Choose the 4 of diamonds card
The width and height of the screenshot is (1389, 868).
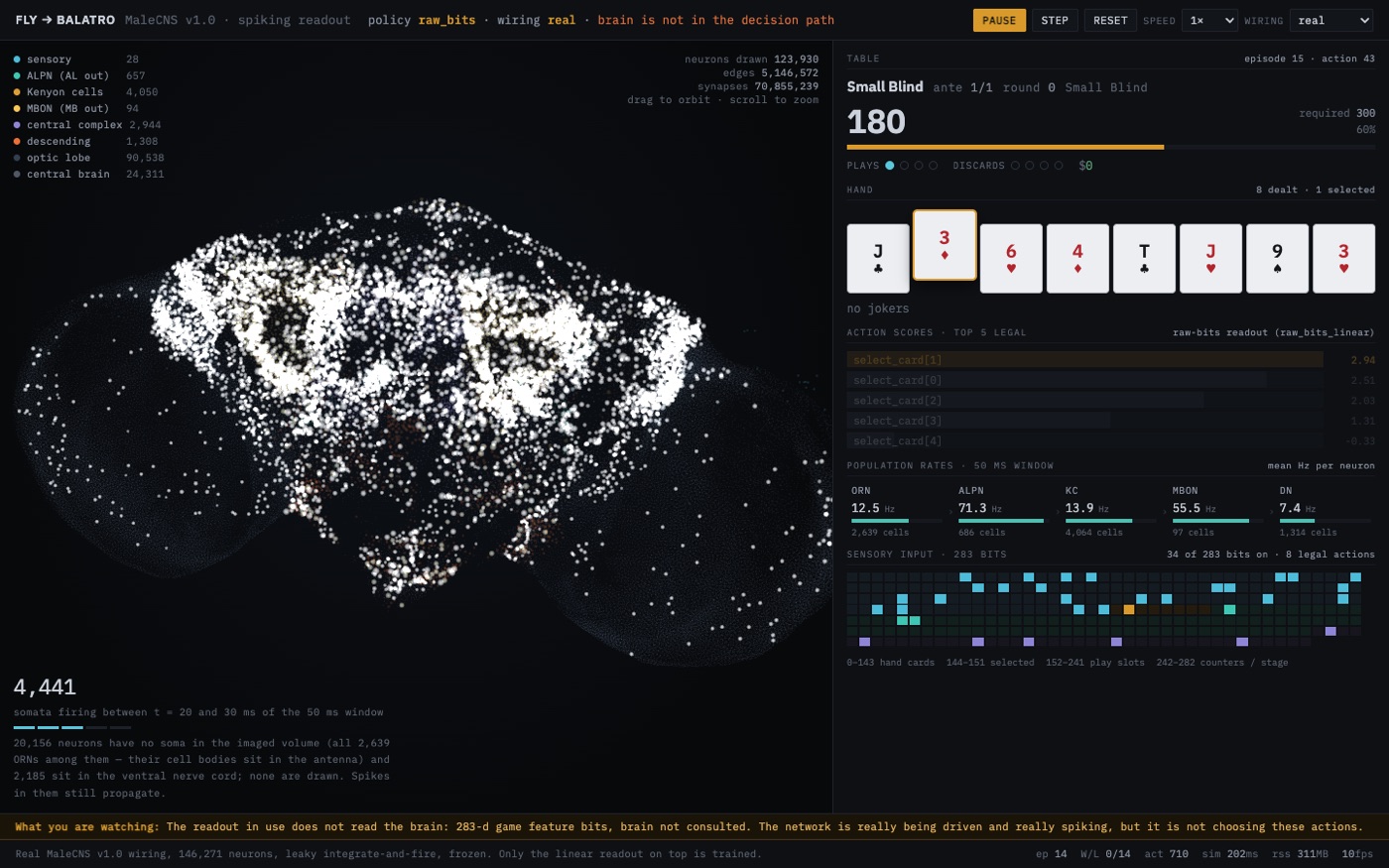(1077, 258)
